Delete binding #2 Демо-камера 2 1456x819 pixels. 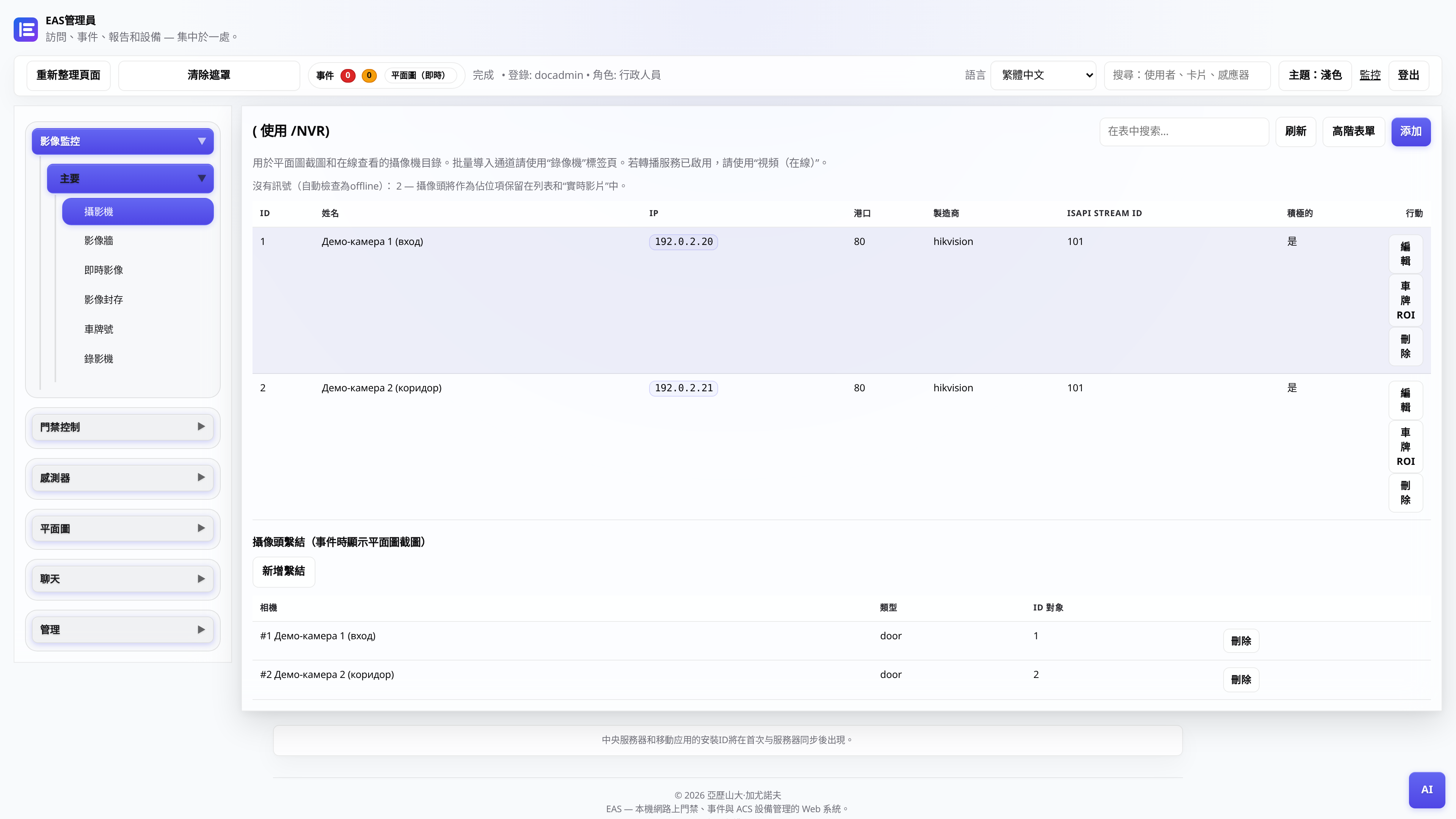click(x=1241, y=679)
